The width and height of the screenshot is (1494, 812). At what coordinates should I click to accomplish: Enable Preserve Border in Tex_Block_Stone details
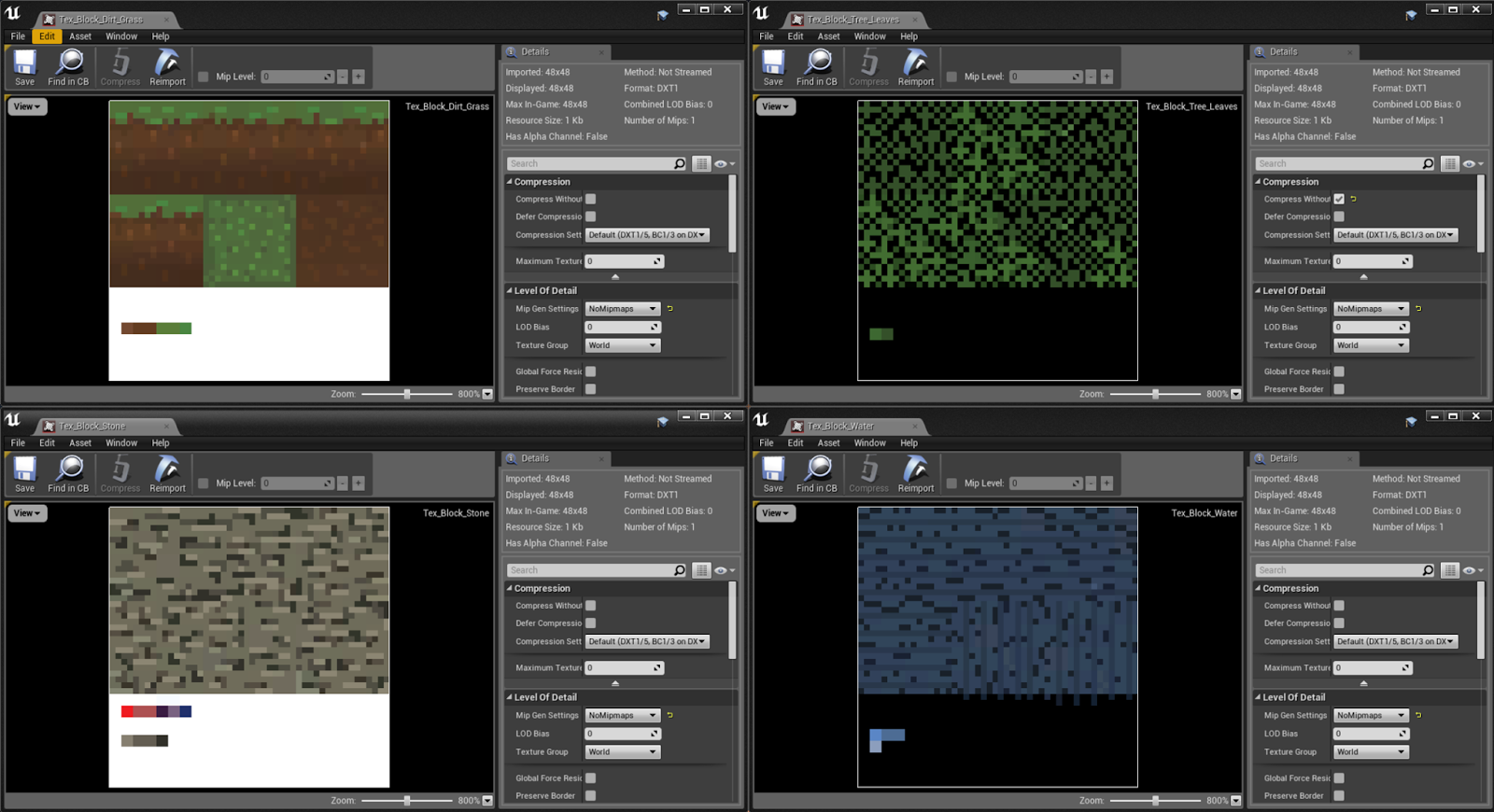click(x=590, y=796)
